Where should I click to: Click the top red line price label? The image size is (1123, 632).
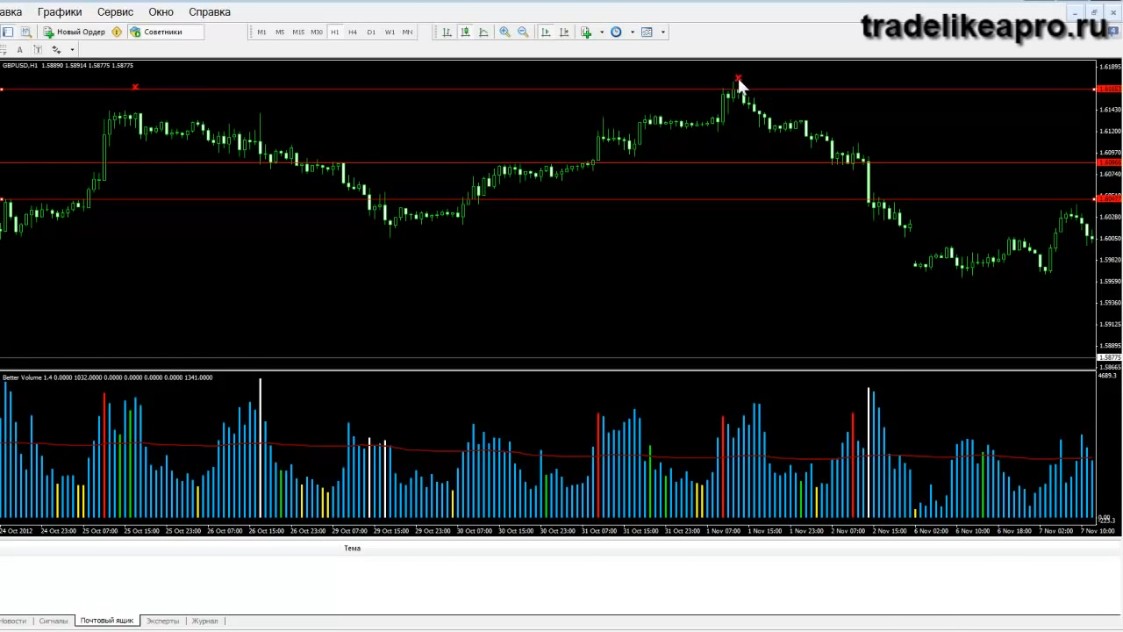pos(1109,89)
